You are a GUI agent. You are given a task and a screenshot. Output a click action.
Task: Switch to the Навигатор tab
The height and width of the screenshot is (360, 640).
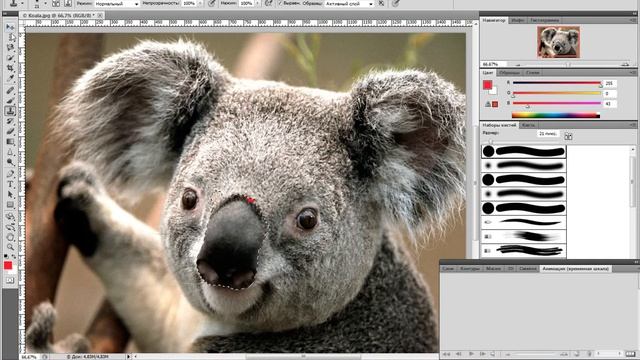pyautogui.click(x=493, y=20)
